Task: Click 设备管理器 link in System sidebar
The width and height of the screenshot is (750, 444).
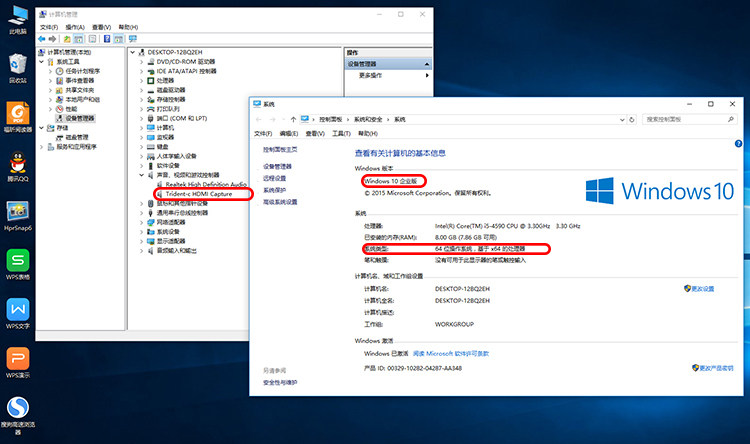Action: pyautogui.click(x=277, y=166)
